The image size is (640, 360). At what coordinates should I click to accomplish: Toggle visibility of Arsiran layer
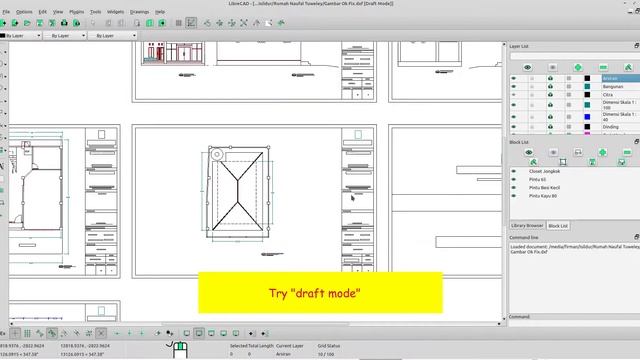pyautogui.click(x=513, y=78)
